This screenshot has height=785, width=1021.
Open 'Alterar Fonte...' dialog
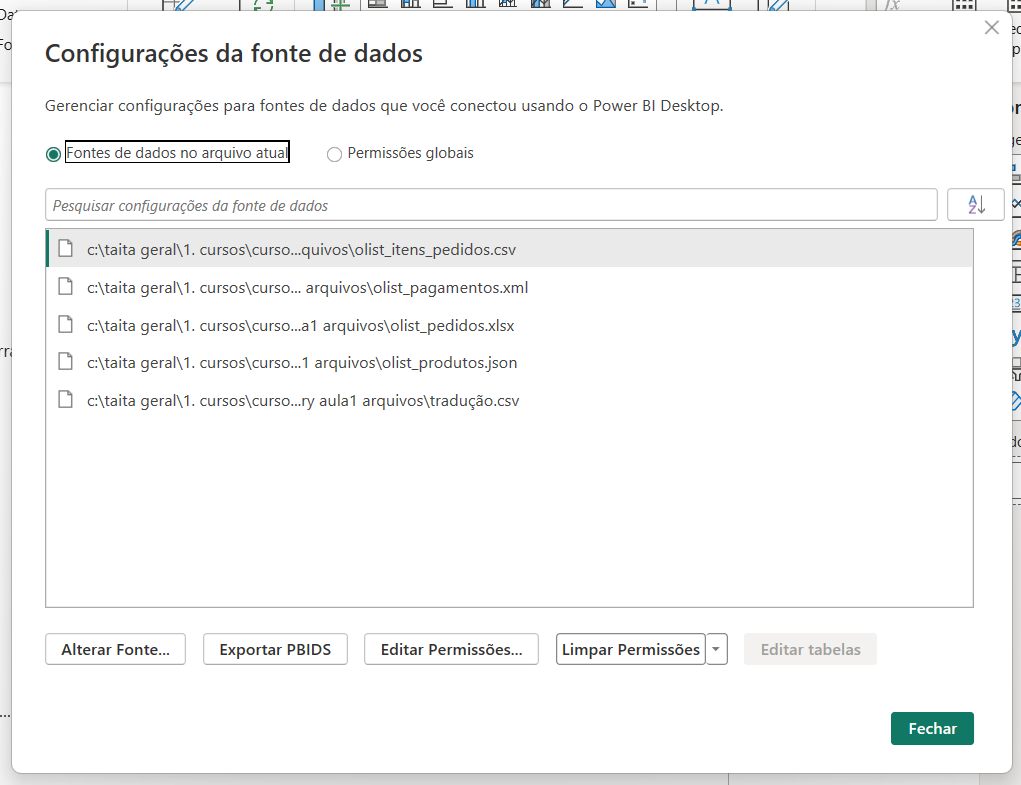(x=115, y=649)
